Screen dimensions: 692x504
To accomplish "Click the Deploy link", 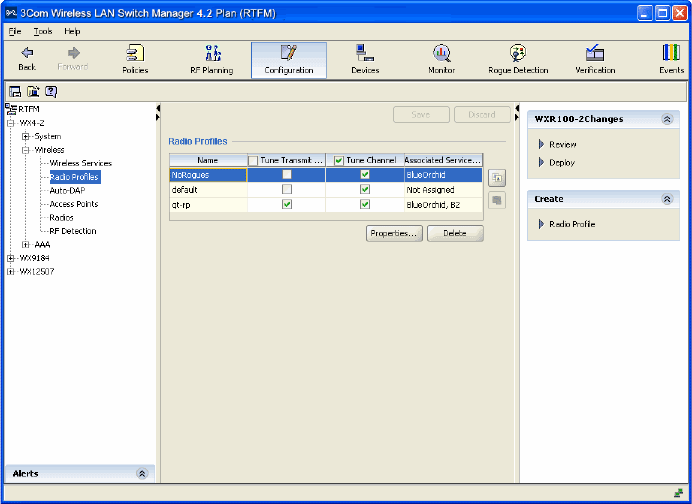I will pyautogui.click(x=562, y=163).
